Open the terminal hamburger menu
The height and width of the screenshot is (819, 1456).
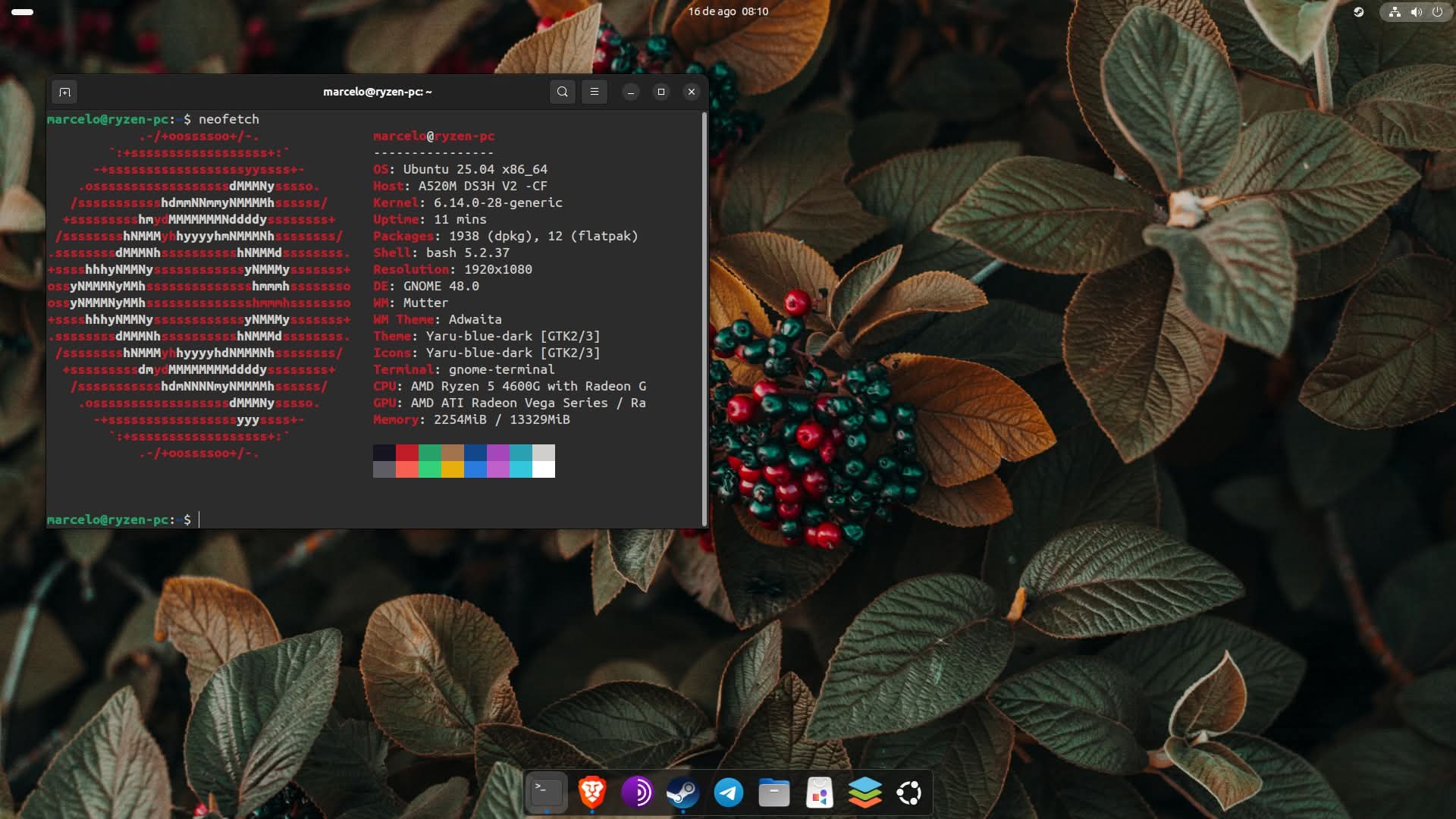click(595, 92)
